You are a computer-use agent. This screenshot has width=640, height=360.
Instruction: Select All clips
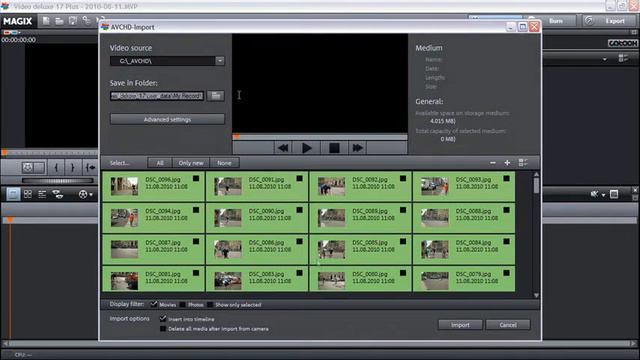pyautogui.click(x=160, y=163)
